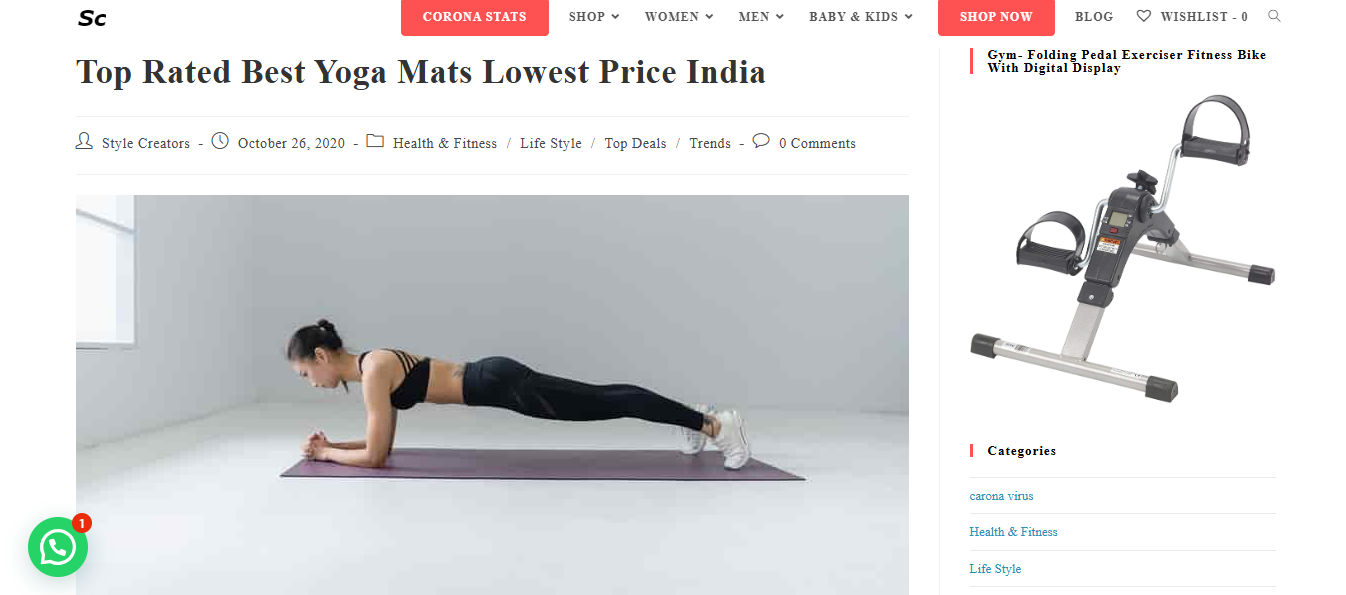Click the SHOP NOW button
The image size is (1346, 595).
tap(996, 17)
